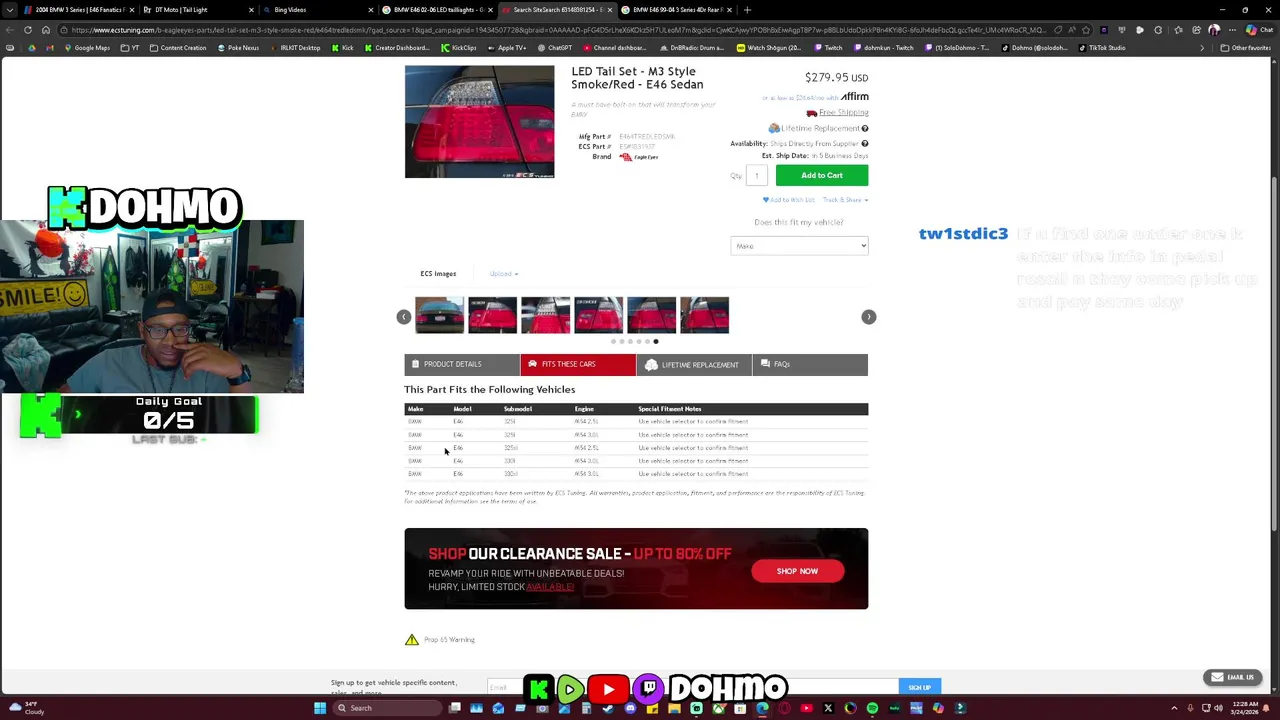Image resolution: width=1280 pixels, height=720 pixels.
Task: Click the E46 2.5L first fitment row
Action: [x=636, y=422]
